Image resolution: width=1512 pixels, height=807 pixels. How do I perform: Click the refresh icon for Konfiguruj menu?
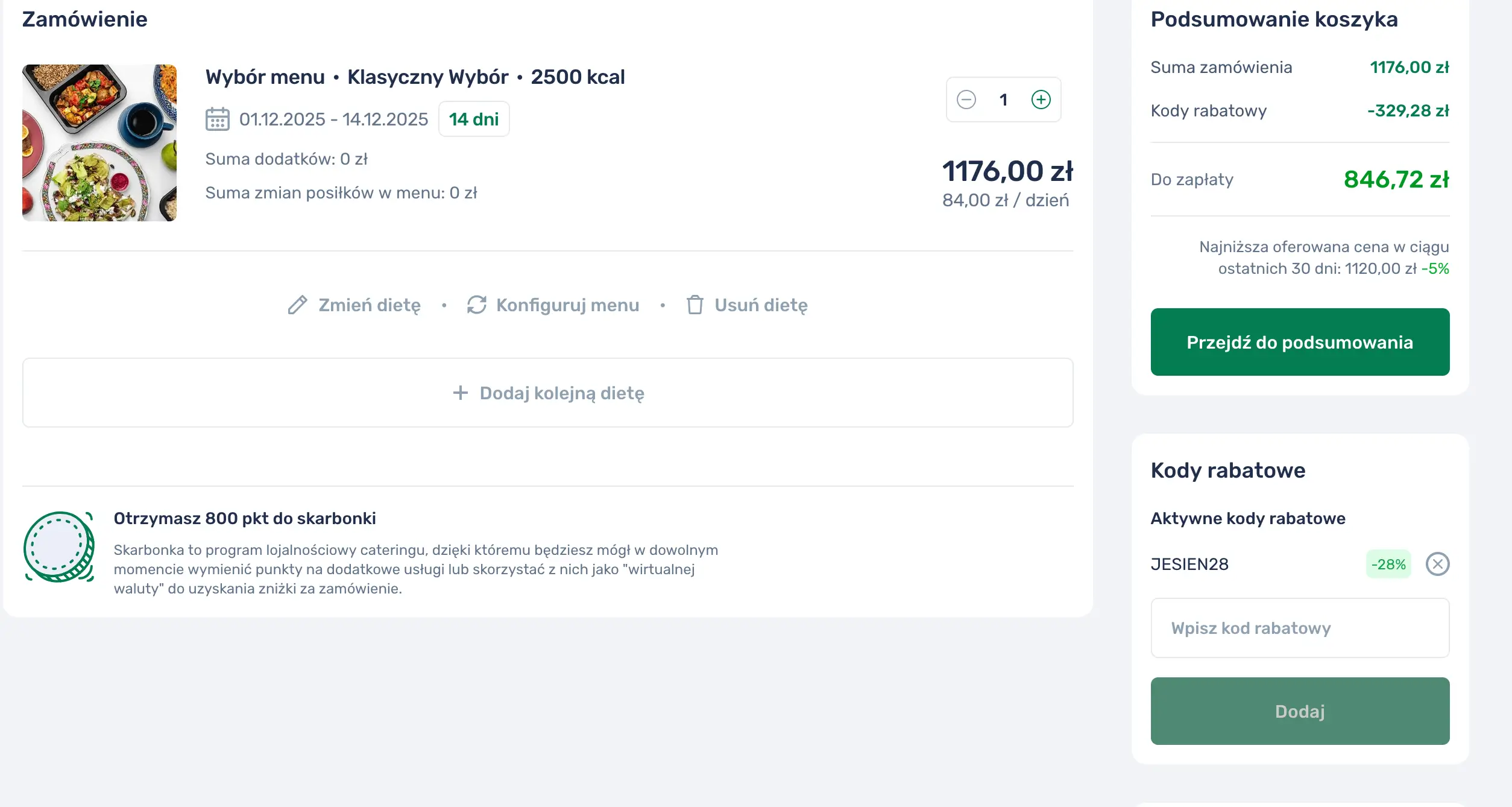[x=476, y=305]
